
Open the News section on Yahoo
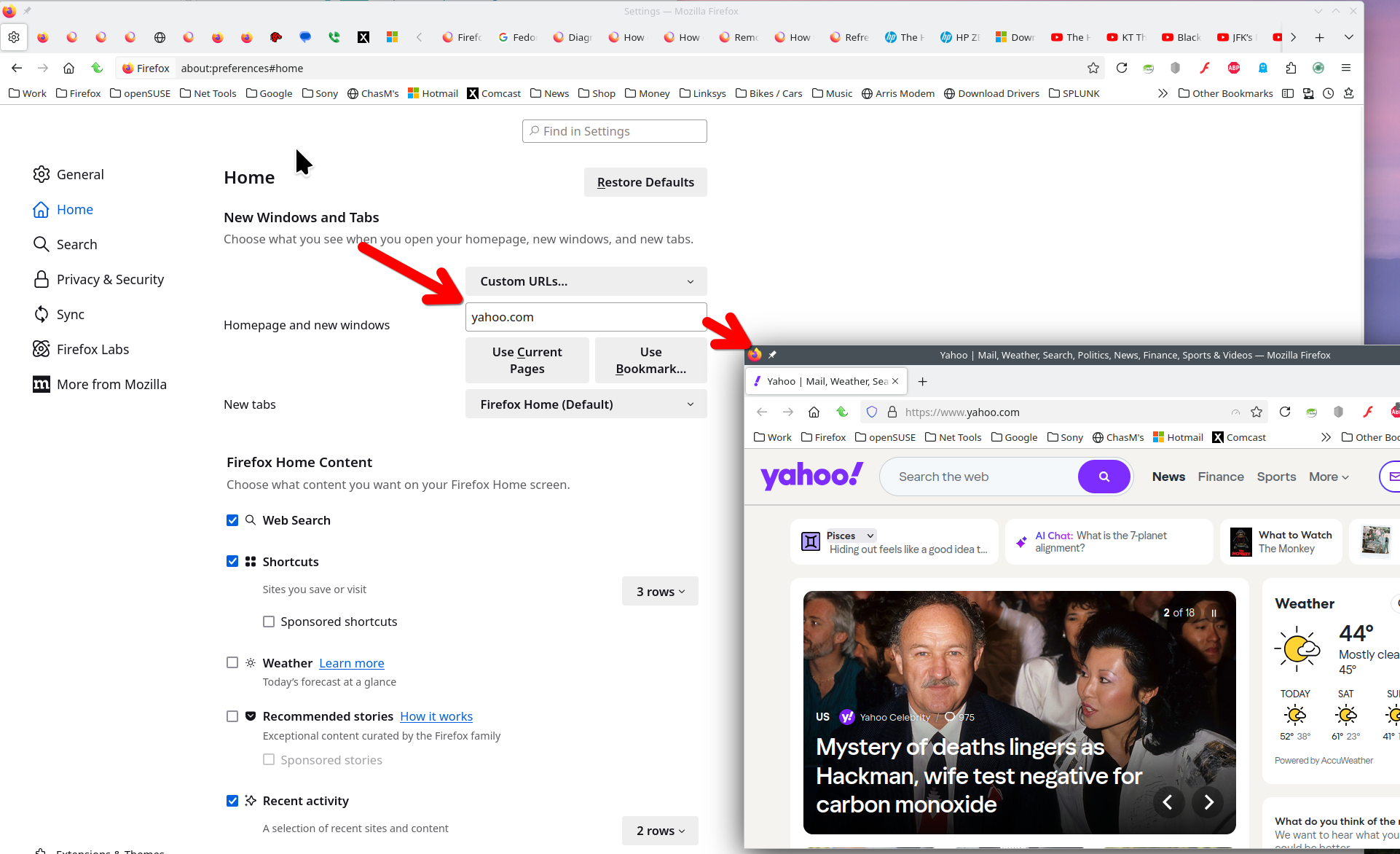[1168, 477]
